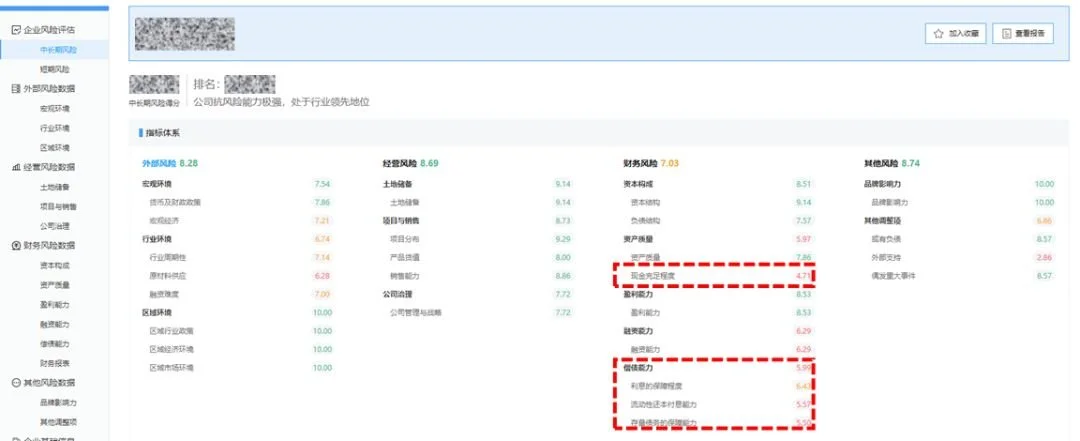This screenshot has height=441, width=1080.
Task: Click the 货币及财政政策 indicator row
Action: 237,202
